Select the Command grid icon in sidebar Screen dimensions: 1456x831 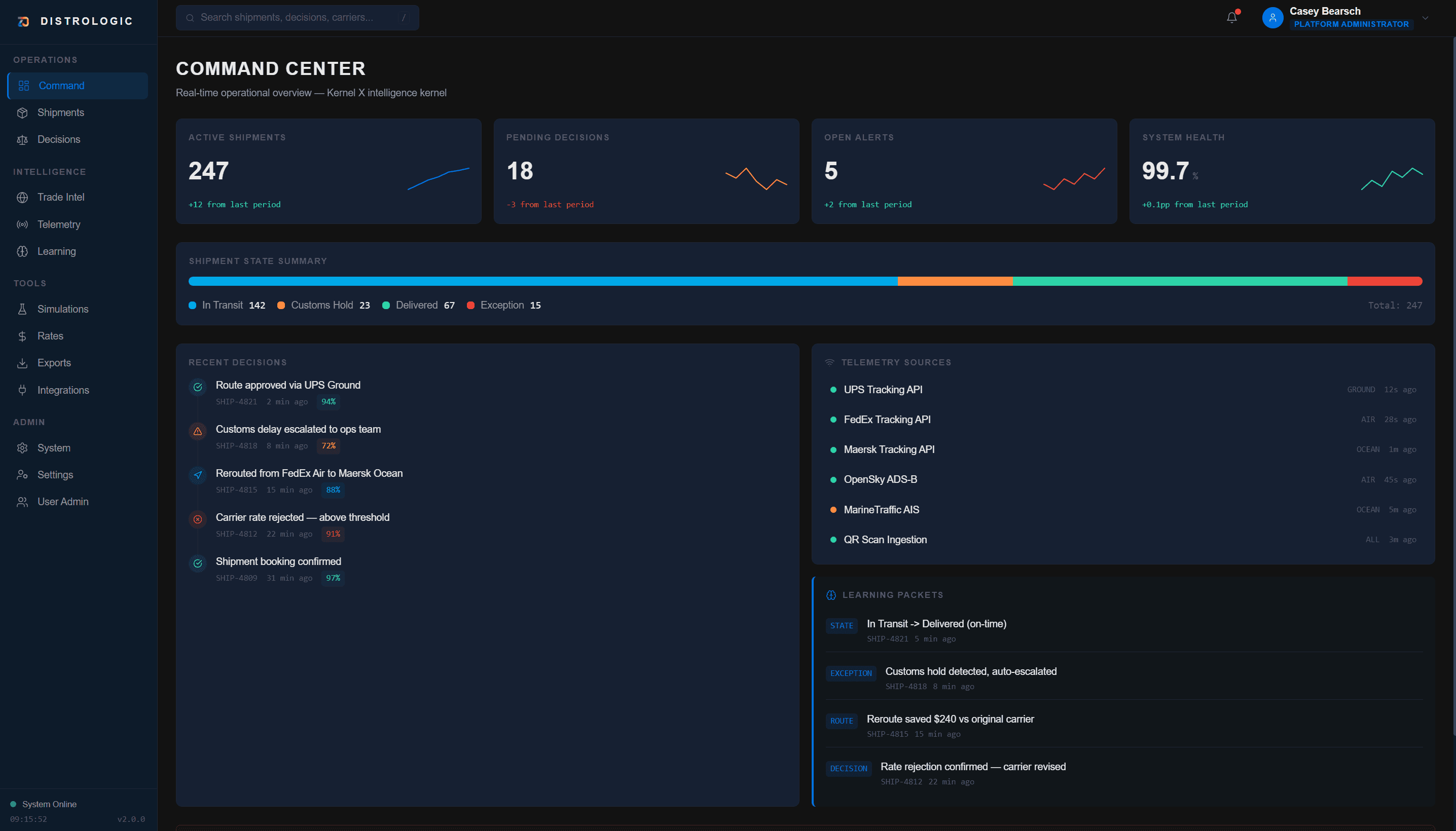point(23,86)
